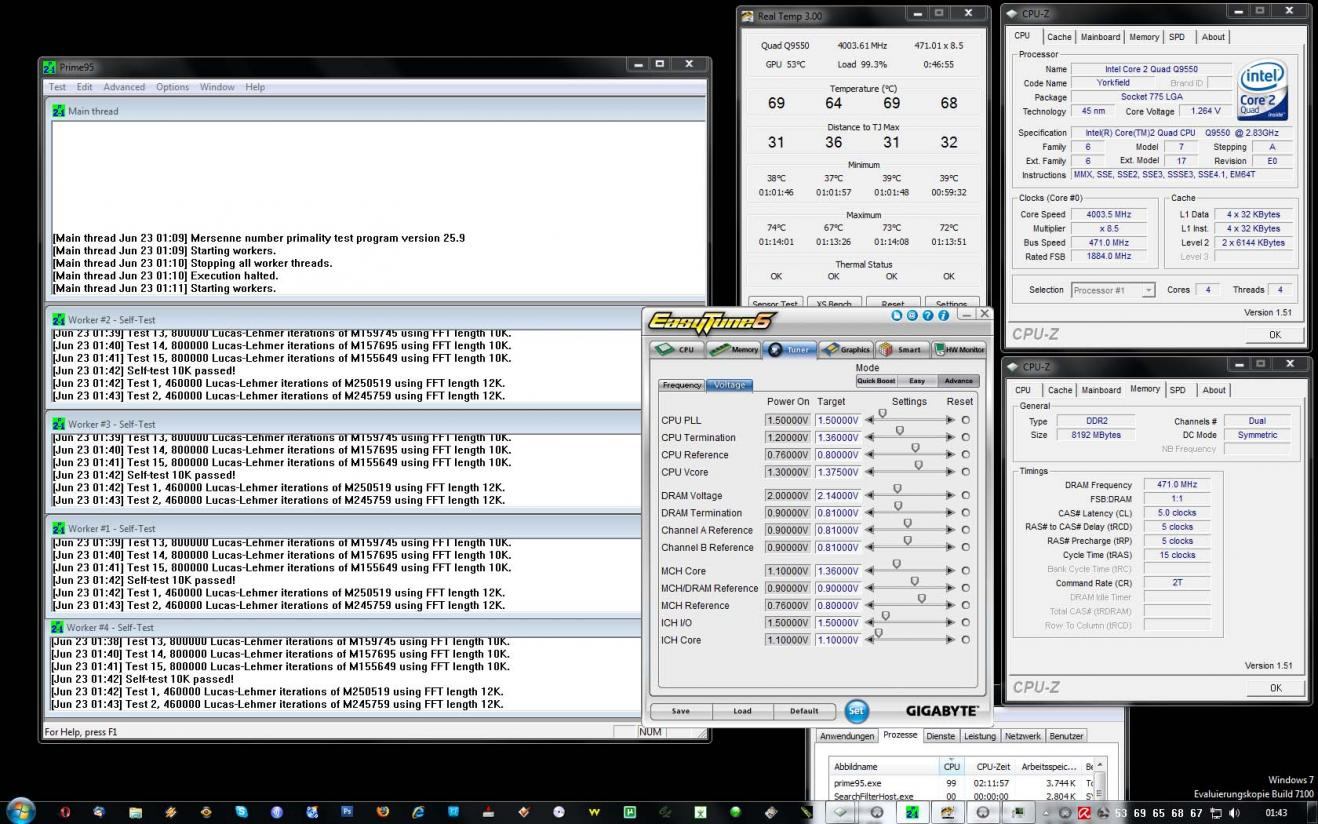This screenshot has width=1318, height=824.
Task: Open SPD tab in CPU-Z Processor window
Action: (1177, 37)
